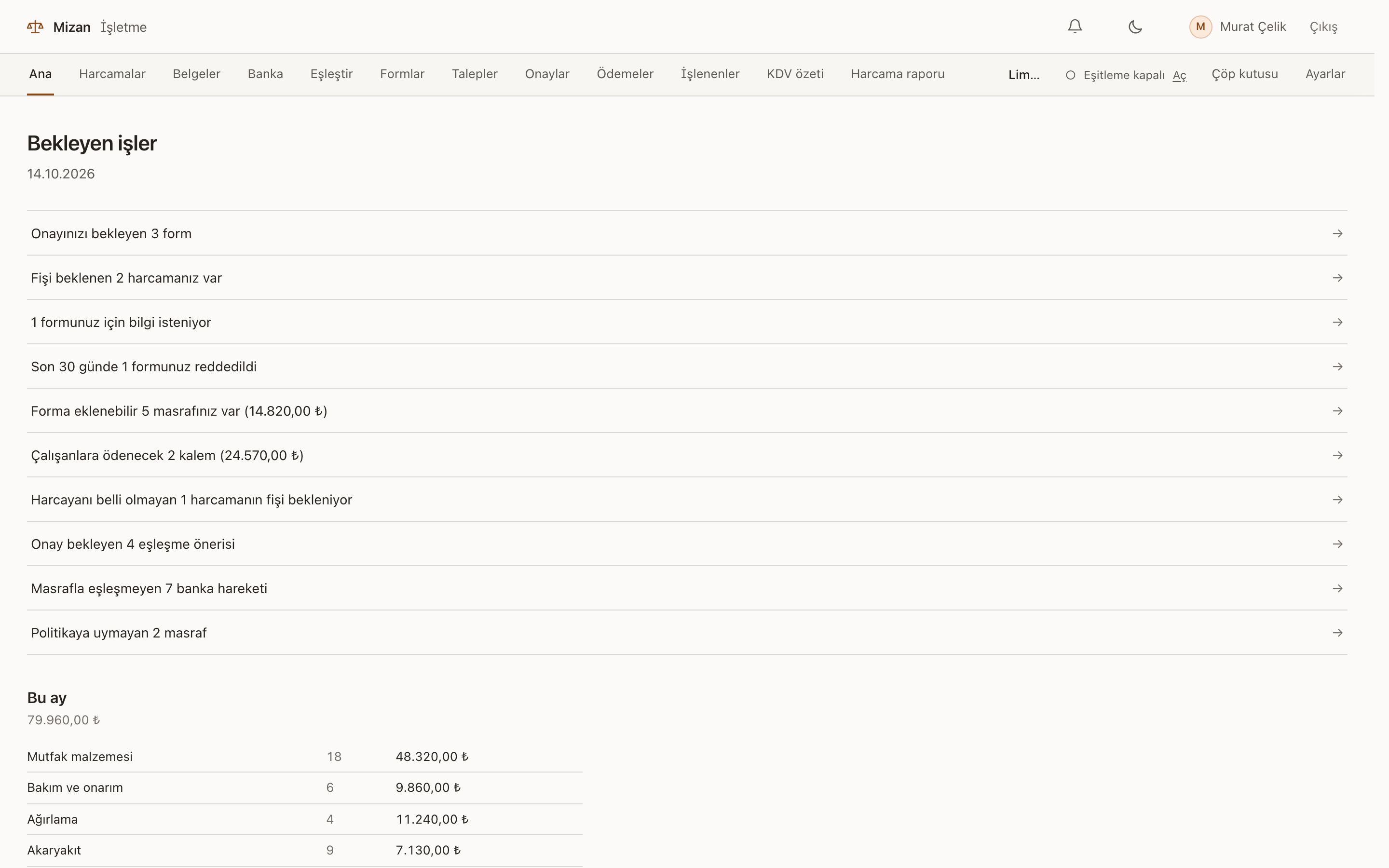
Task: Select Ağırlama category row
Action: click(304, 819)
